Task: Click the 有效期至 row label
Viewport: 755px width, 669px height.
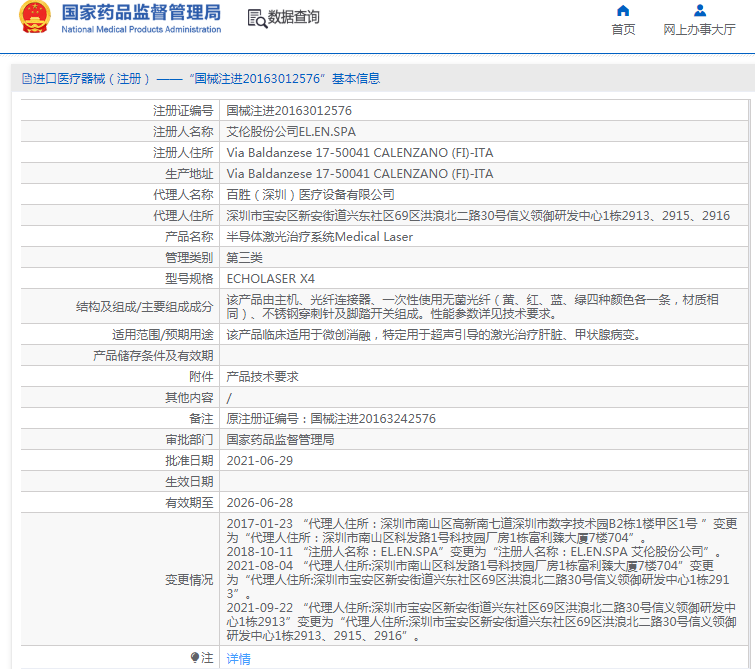Action: (189, 502)
